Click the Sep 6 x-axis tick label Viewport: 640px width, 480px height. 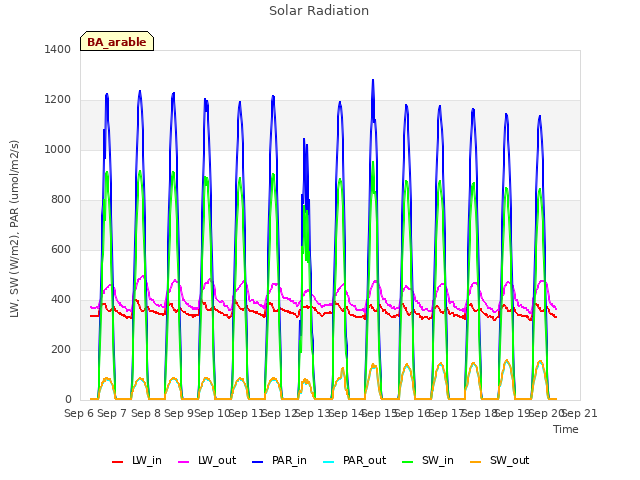click(79, 413)
